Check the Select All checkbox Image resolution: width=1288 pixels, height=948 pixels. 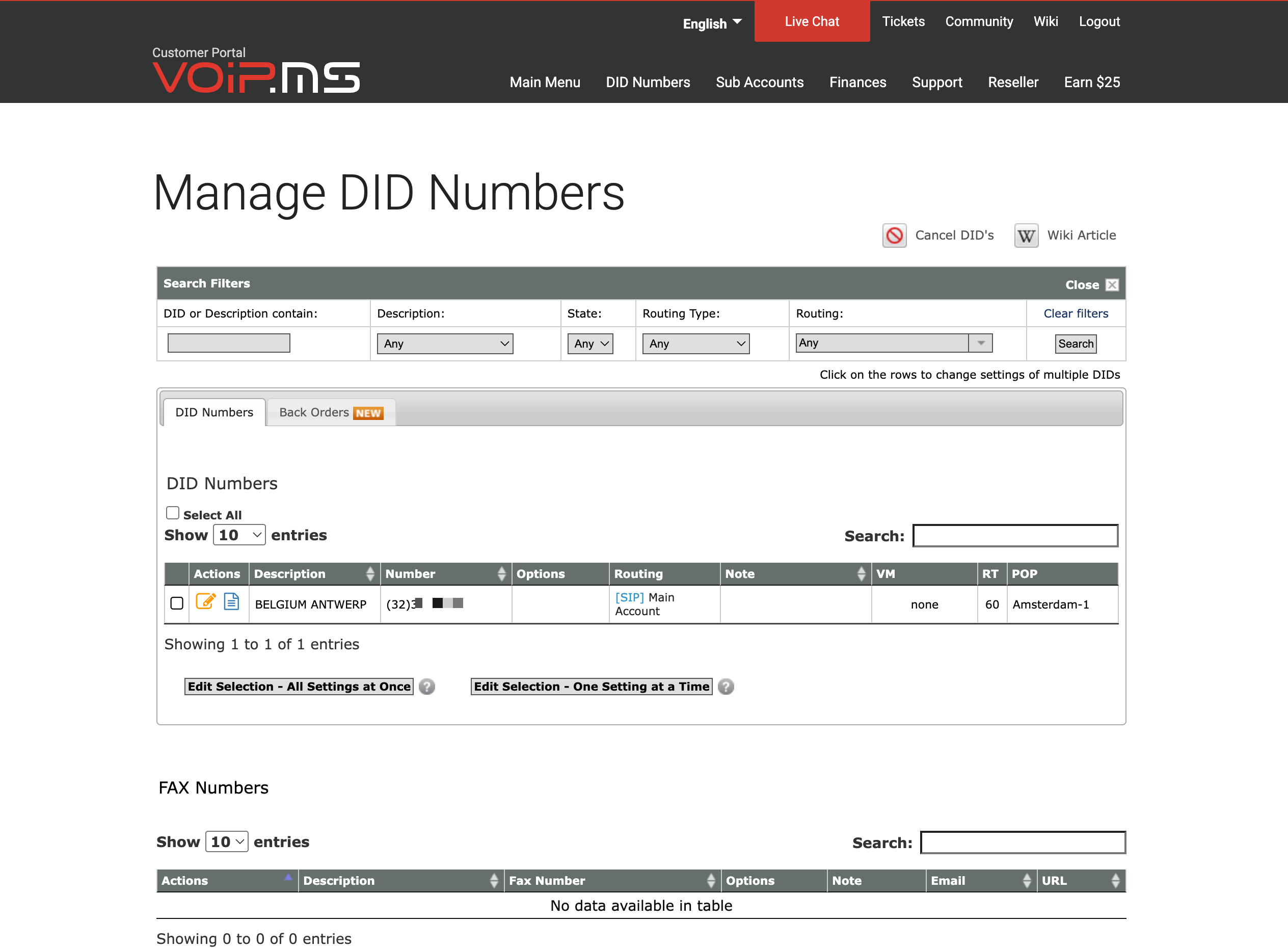[x=172, y=512]
